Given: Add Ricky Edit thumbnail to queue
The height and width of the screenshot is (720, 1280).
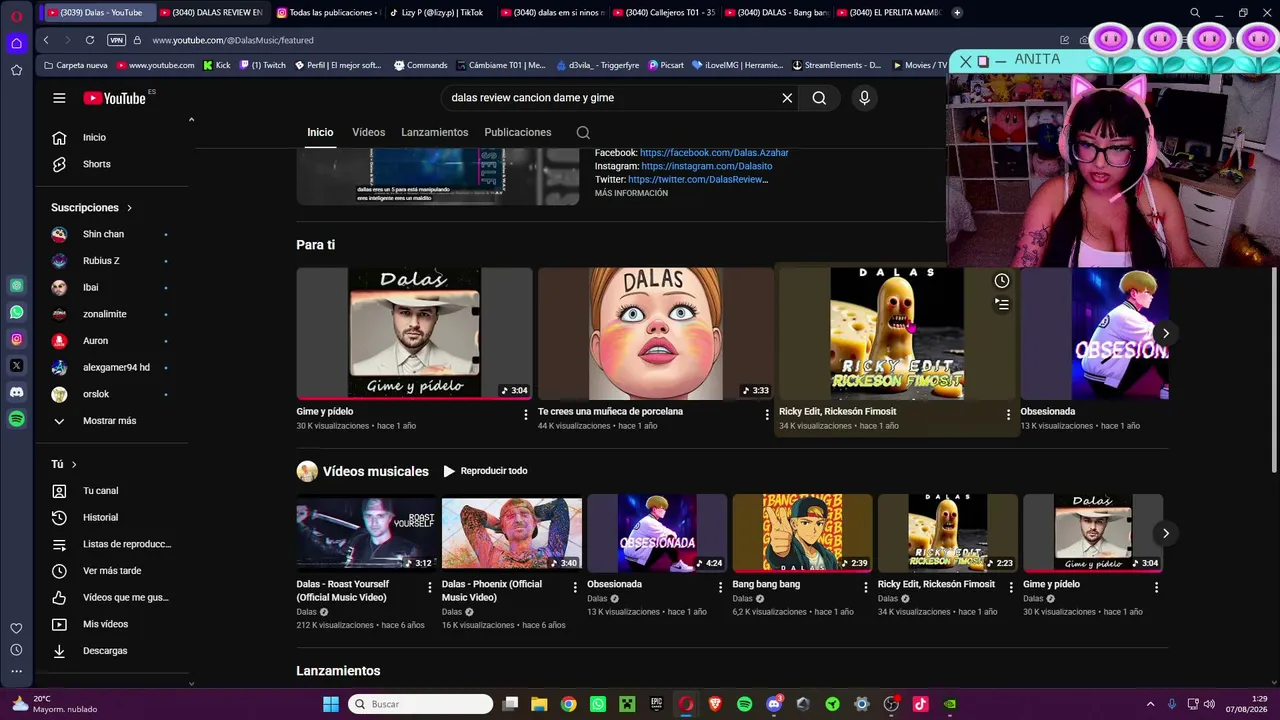Looking at the screenshot, I should [1002, 305].
